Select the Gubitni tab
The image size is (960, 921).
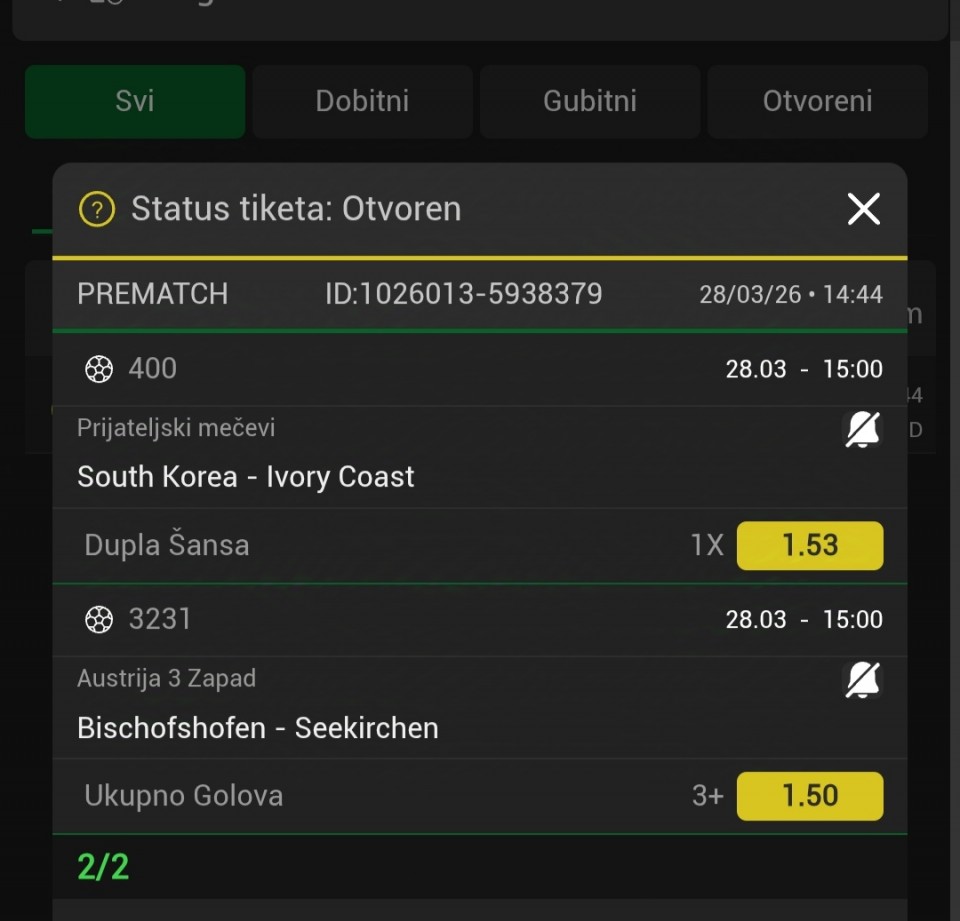pyautogui.click(x=590, y=101)
